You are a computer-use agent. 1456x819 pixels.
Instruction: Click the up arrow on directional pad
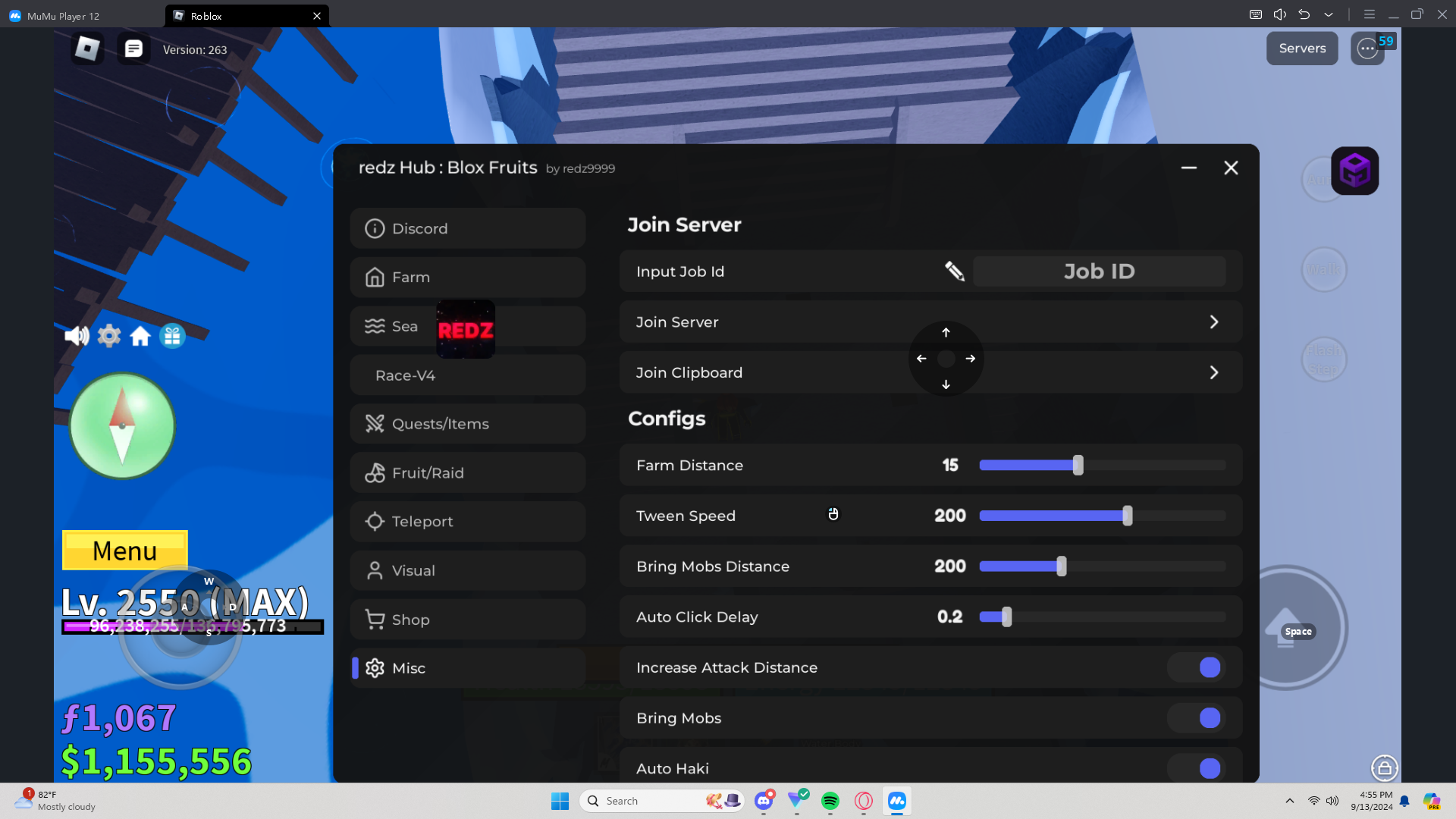pos(946,332)
